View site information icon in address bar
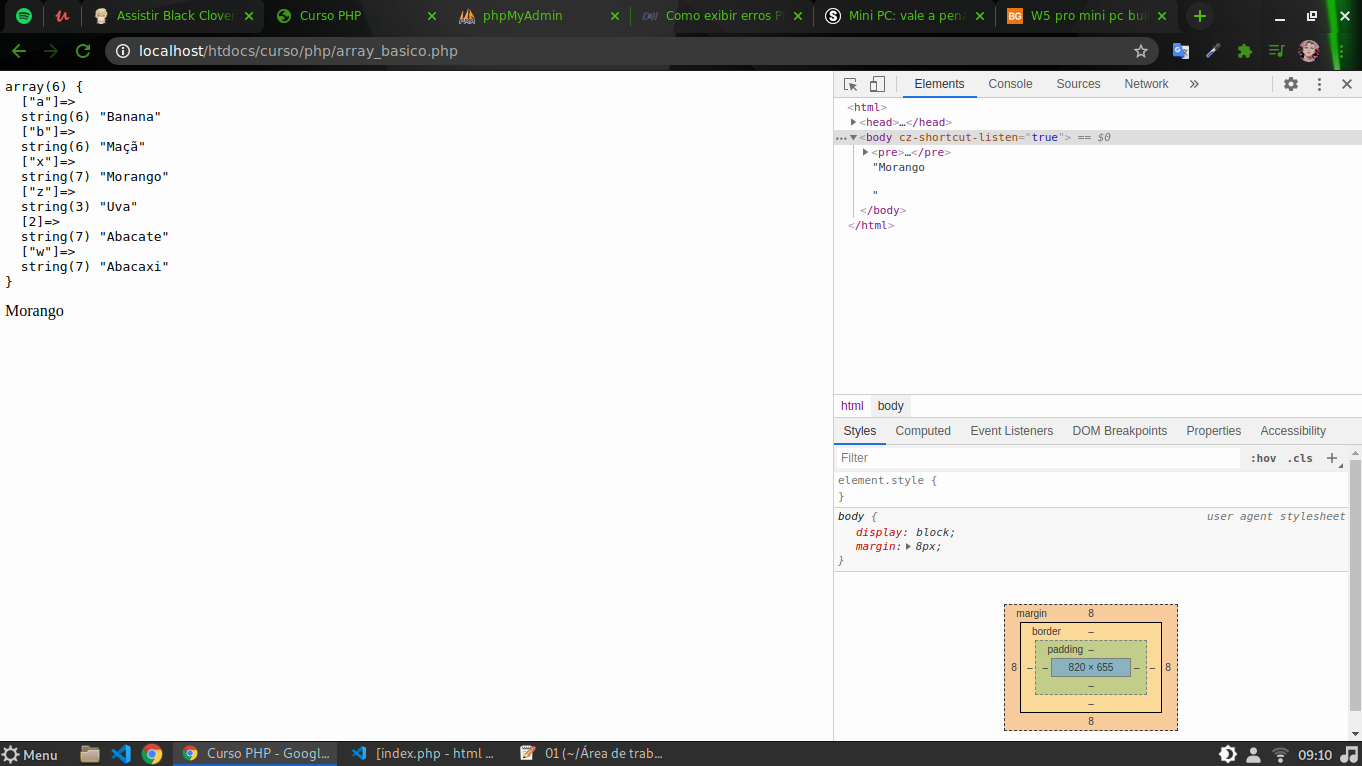 [x=122, y=51]
